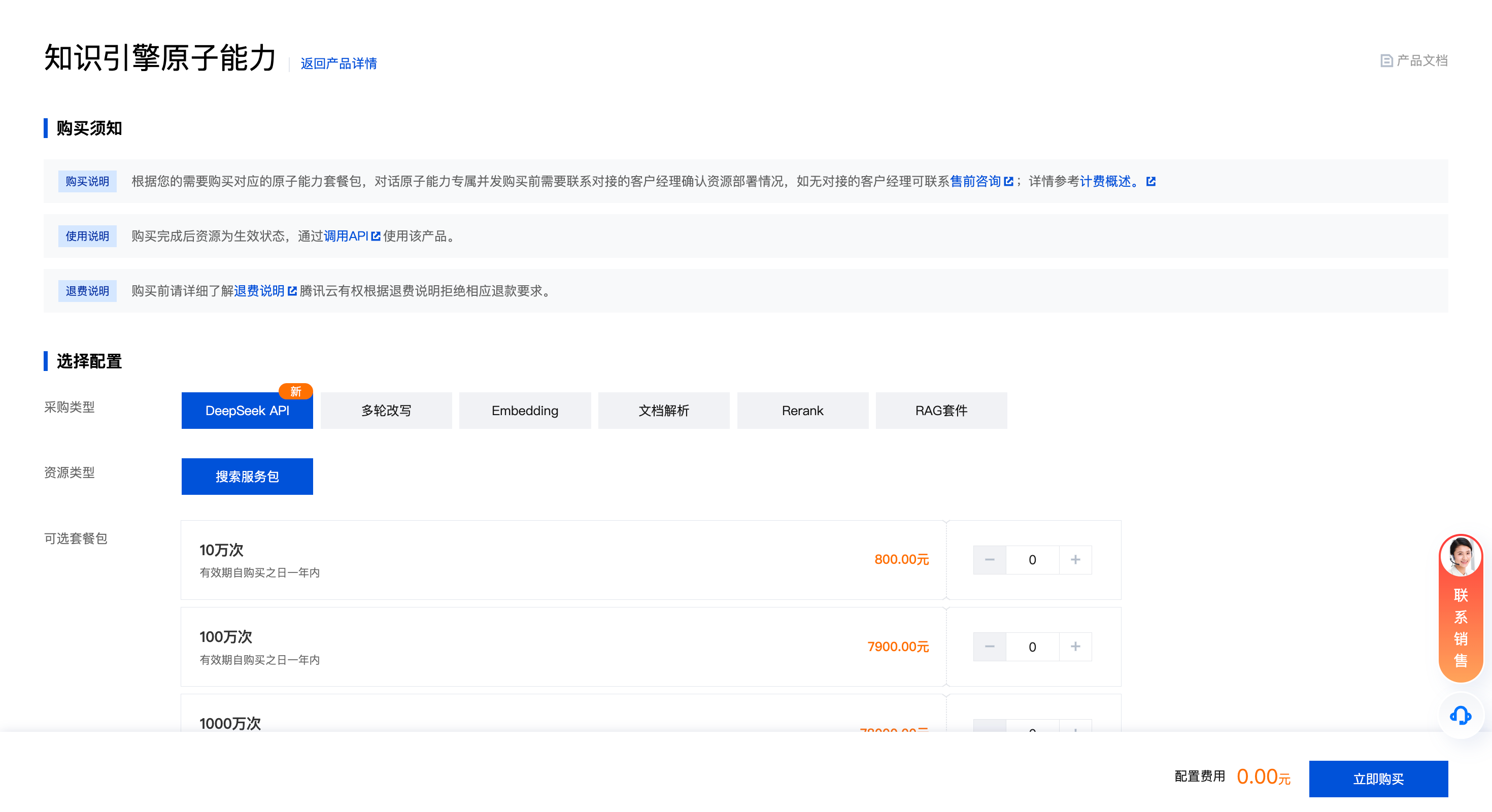Click the quantity field for 100万次 package

click(1033, 647)
